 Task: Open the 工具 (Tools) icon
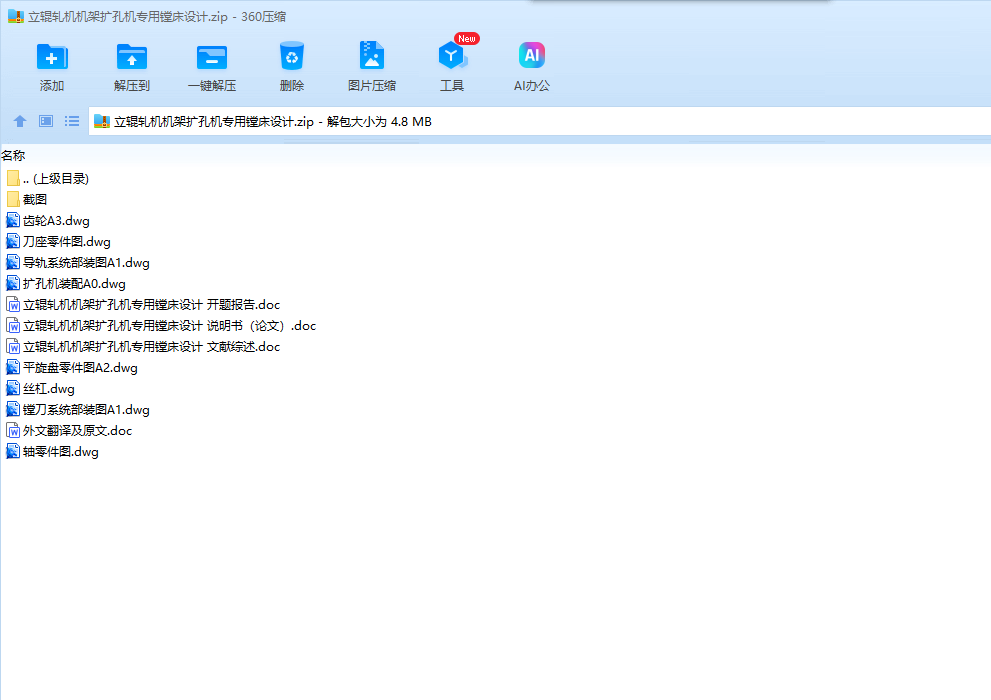(x=452, y=56)
